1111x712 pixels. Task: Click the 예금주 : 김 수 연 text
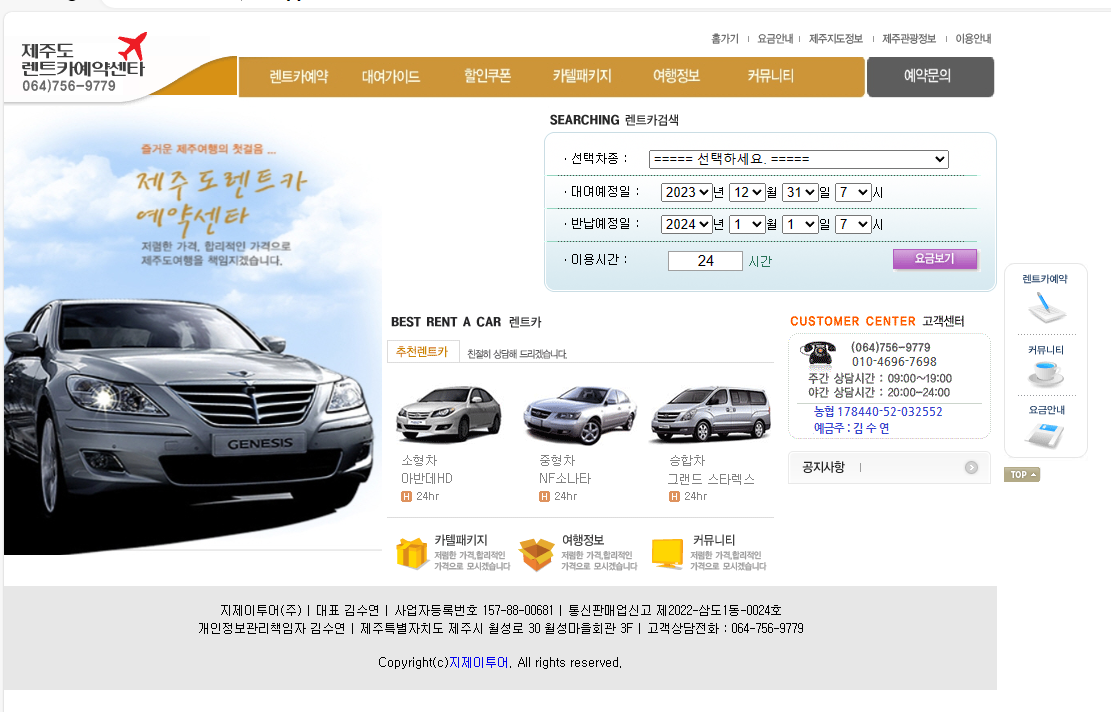851,428
